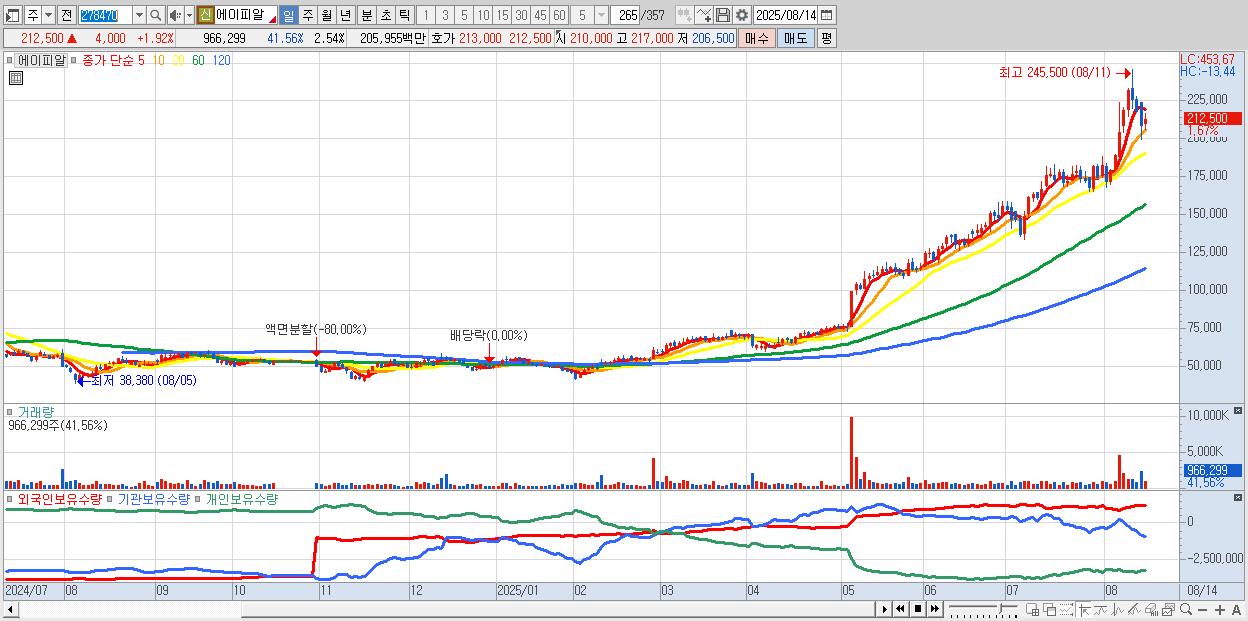The height and width of the screenshot is (621, 1248).
Task: Click the line-with-X indicator icon
Action: click(703, 15)
